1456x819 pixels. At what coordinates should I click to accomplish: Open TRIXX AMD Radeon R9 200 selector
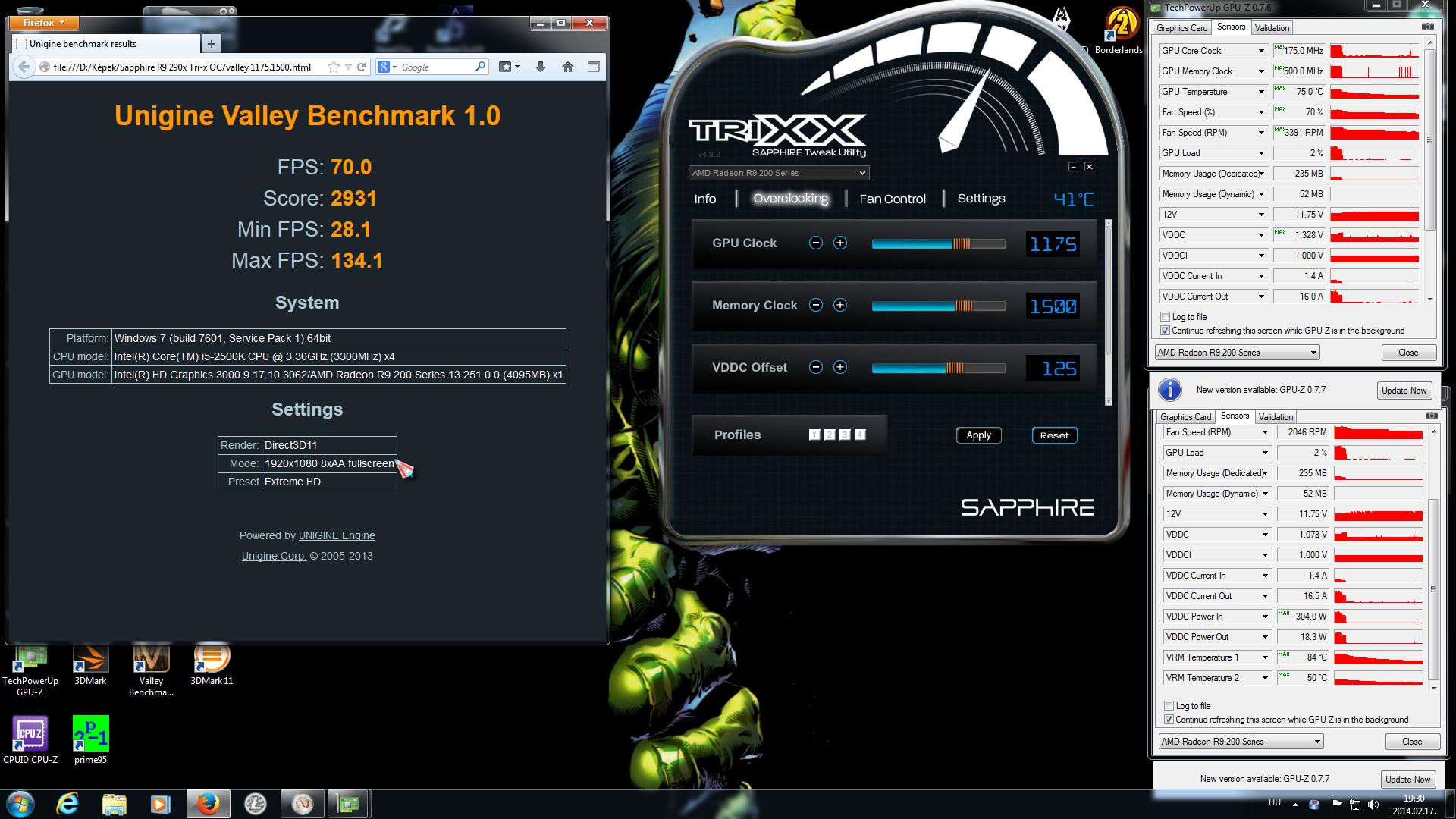779,173
